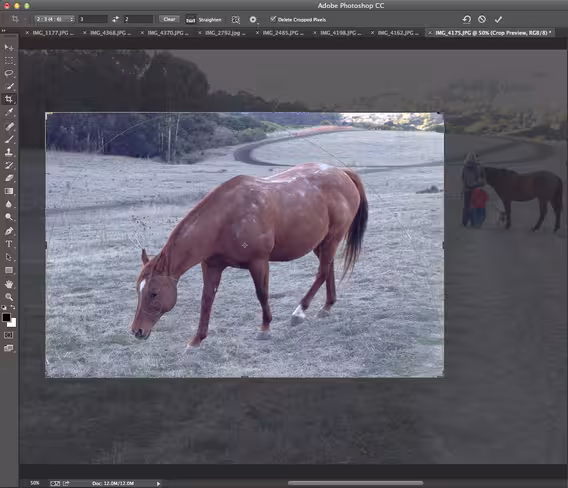
Task: Toggle Quick Mask mode
Action: coord(9,335)
